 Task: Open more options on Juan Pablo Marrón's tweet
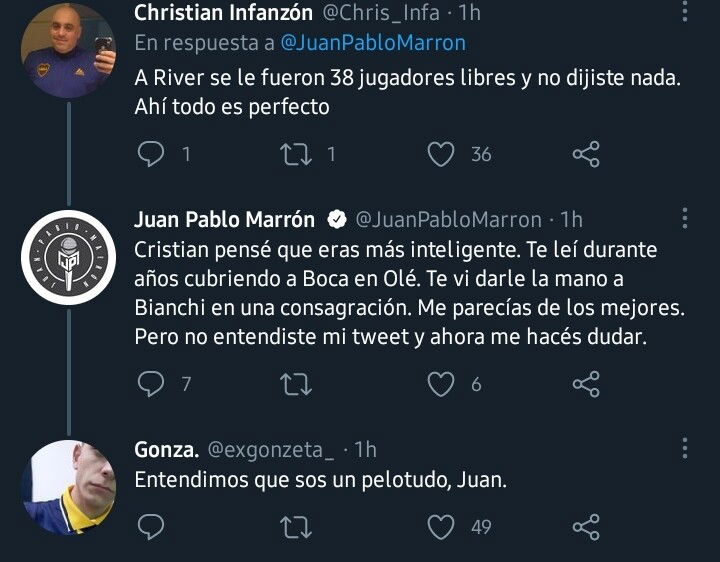685,220
